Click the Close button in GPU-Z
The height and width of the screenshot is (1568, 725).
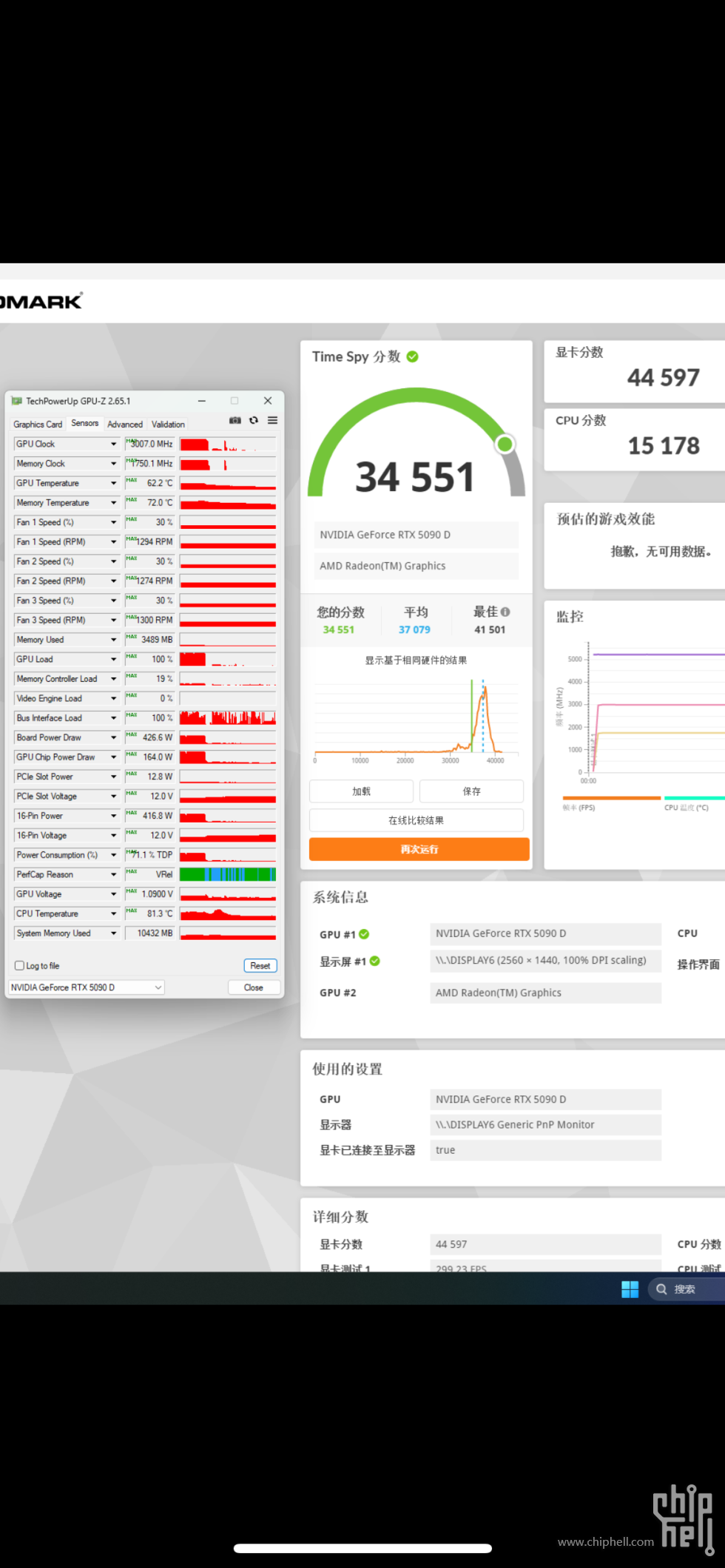[254, 987]
